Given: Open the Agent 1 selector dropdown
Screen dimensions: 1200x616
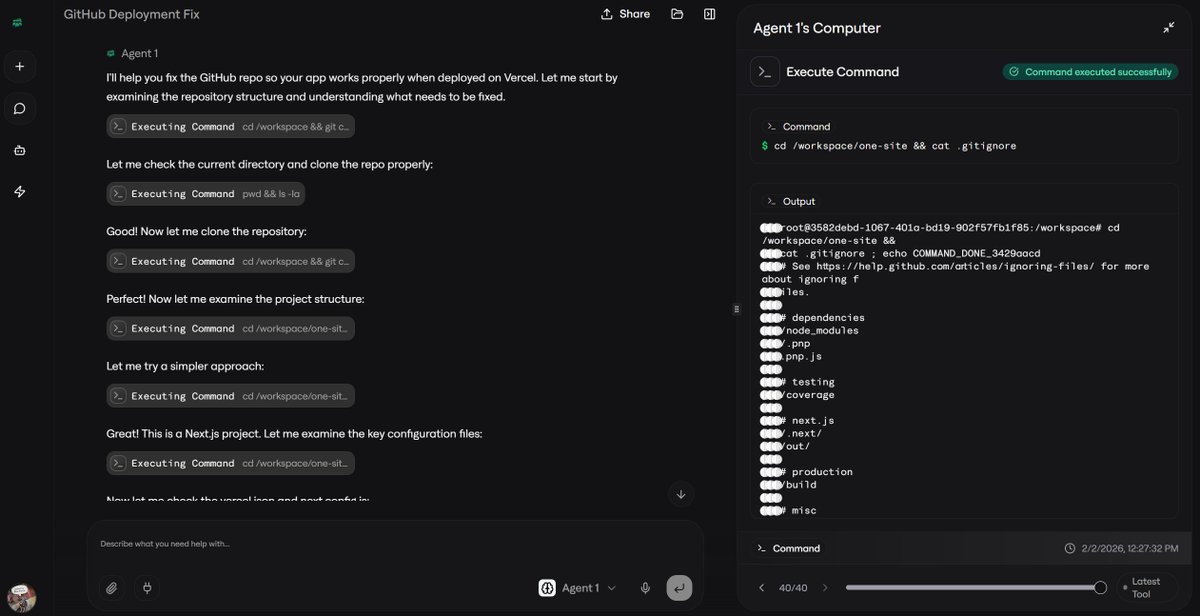Looking at the screenshot, I should [x=578, y=588].
